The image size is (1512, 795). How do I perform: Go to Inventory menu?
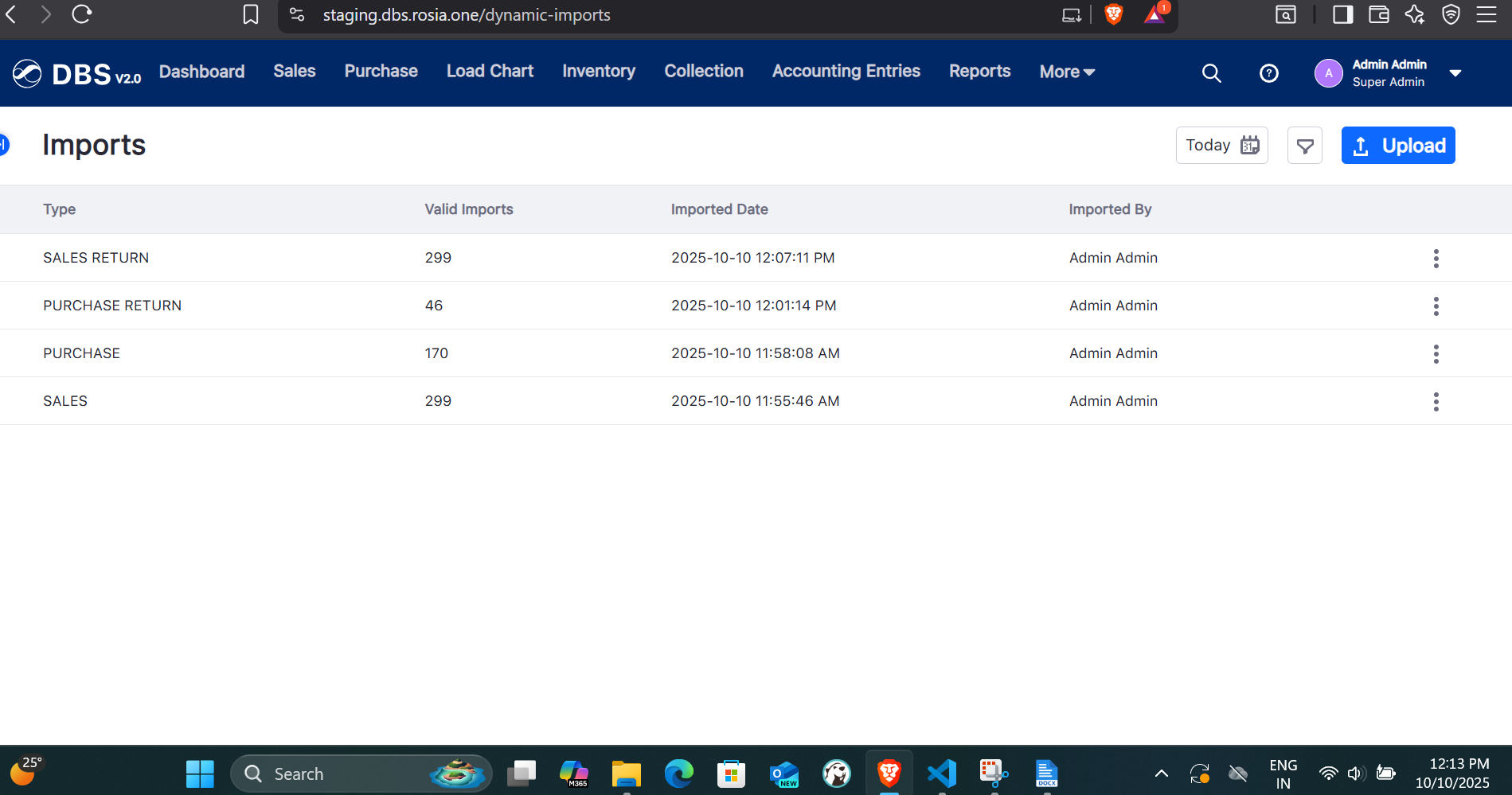point(598,72)
